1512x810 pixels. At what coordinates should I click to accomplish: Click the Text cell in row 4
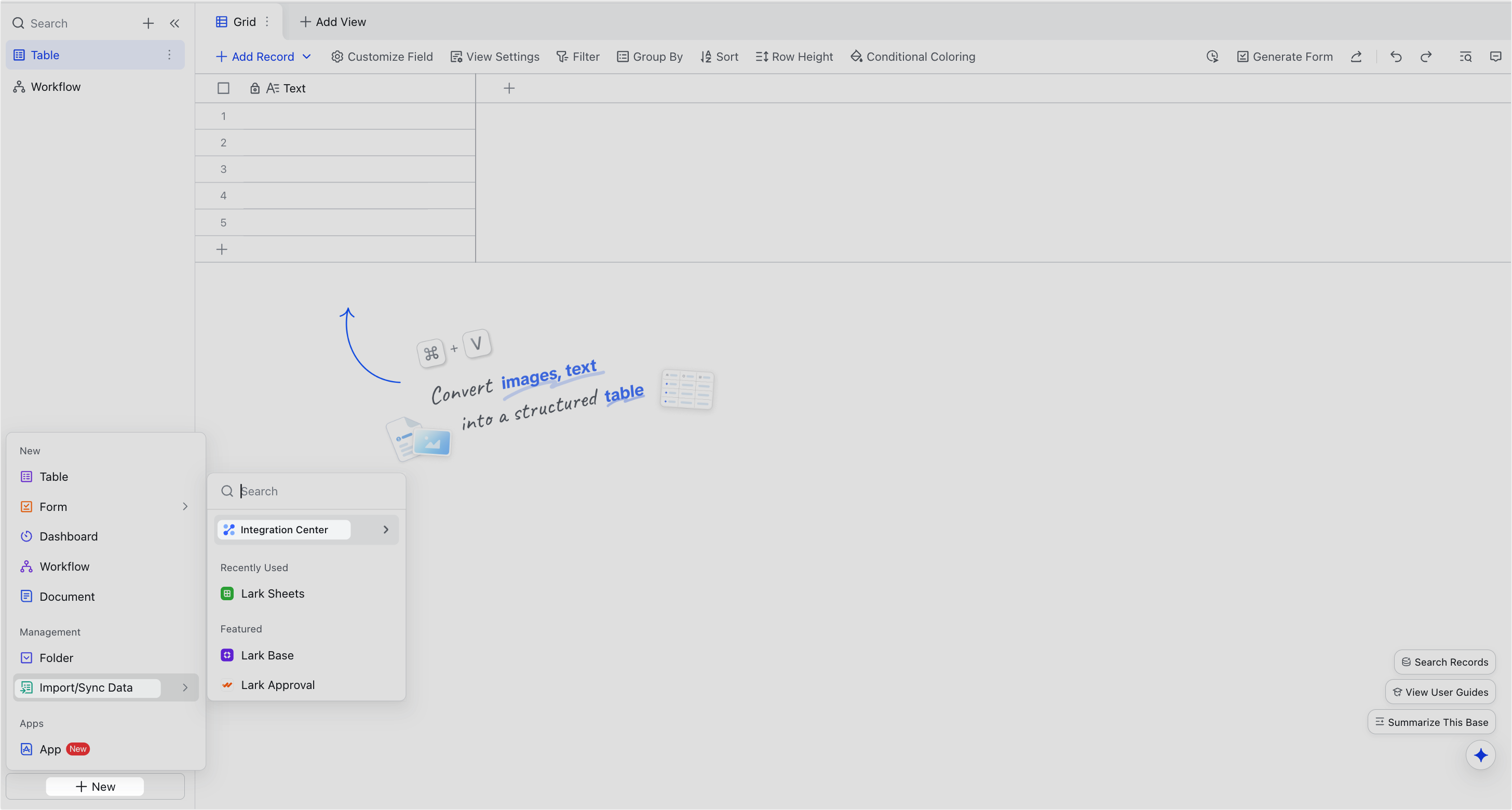(x=358, y=195)
